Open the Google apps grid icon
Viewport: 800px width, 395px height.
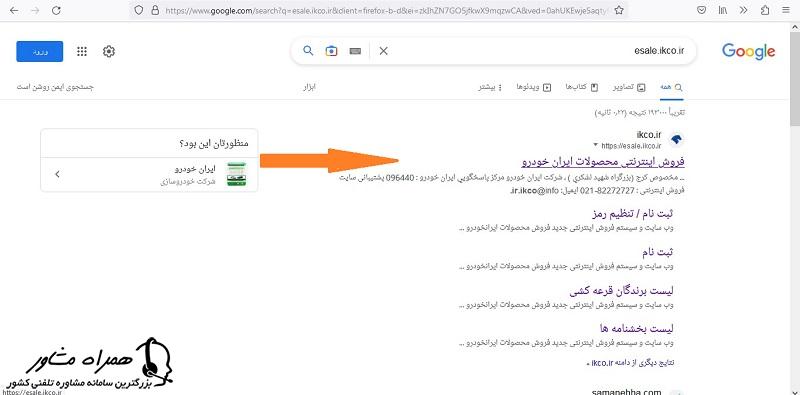coord(82,52)
